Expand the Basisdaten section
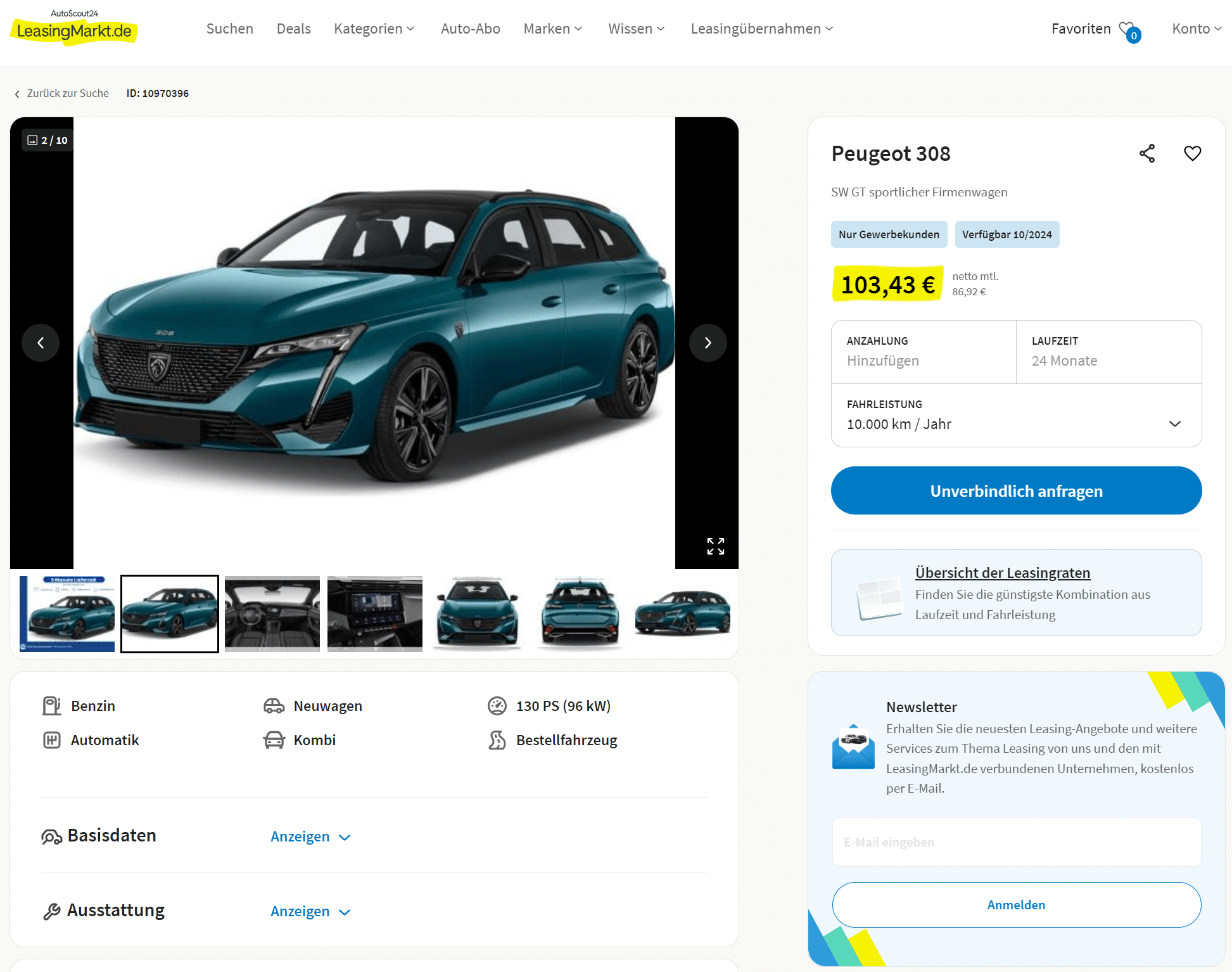Screen dimensions: 1232x972 pyautogui.click(x=310, y=836)
